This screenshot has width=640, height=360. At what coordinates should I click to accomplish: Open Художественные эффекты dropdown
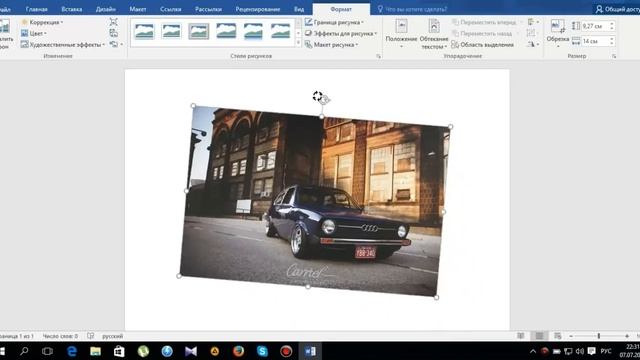[64, 44]
